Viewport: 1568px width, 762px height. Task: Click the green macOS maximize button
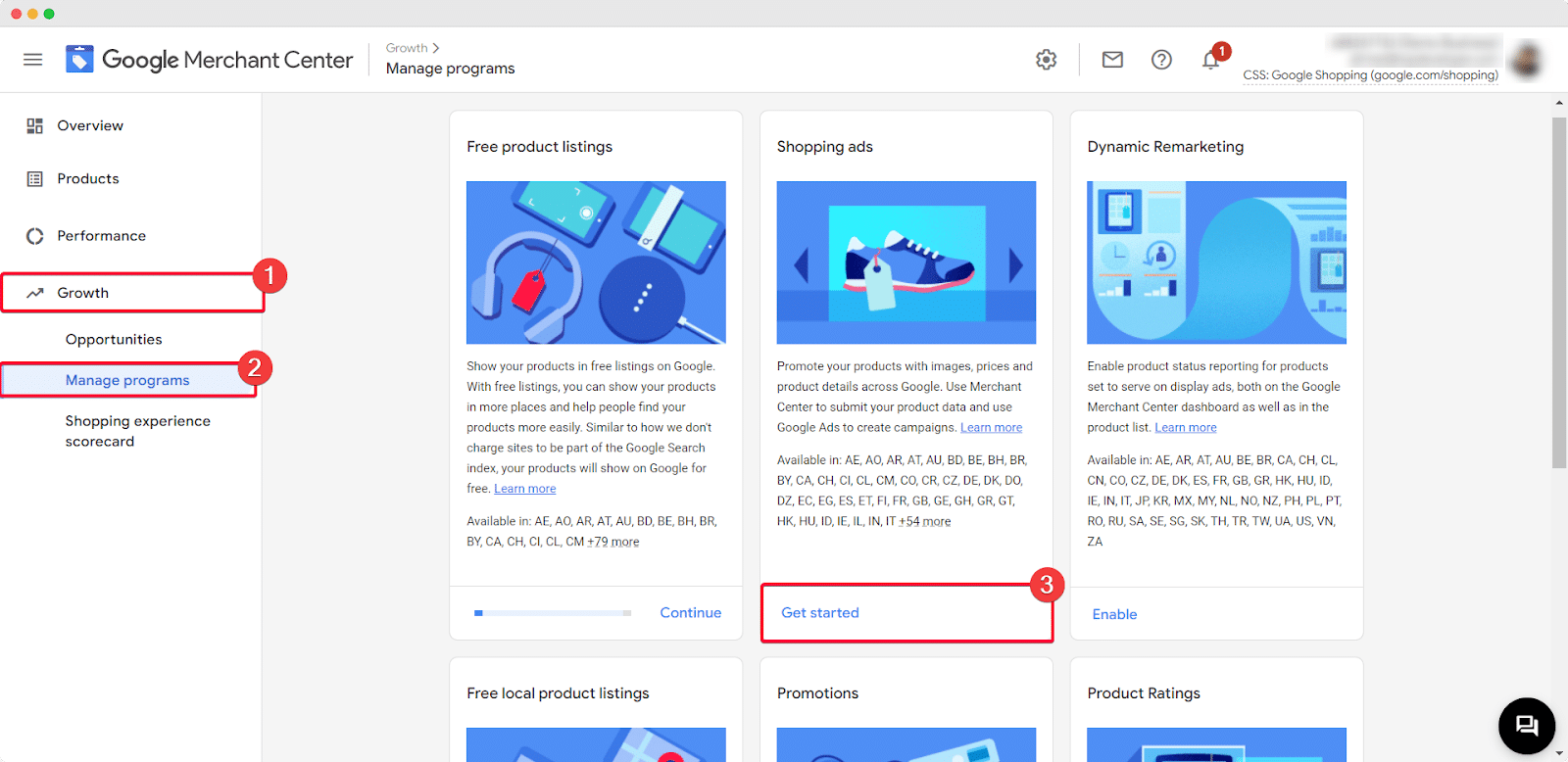[49, 14]
